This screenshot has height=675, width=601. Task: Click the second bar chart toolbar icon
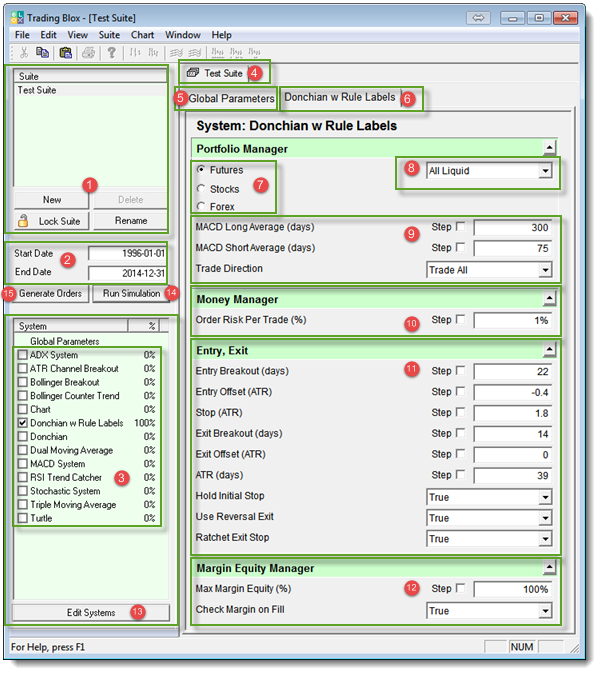point(153,53)
